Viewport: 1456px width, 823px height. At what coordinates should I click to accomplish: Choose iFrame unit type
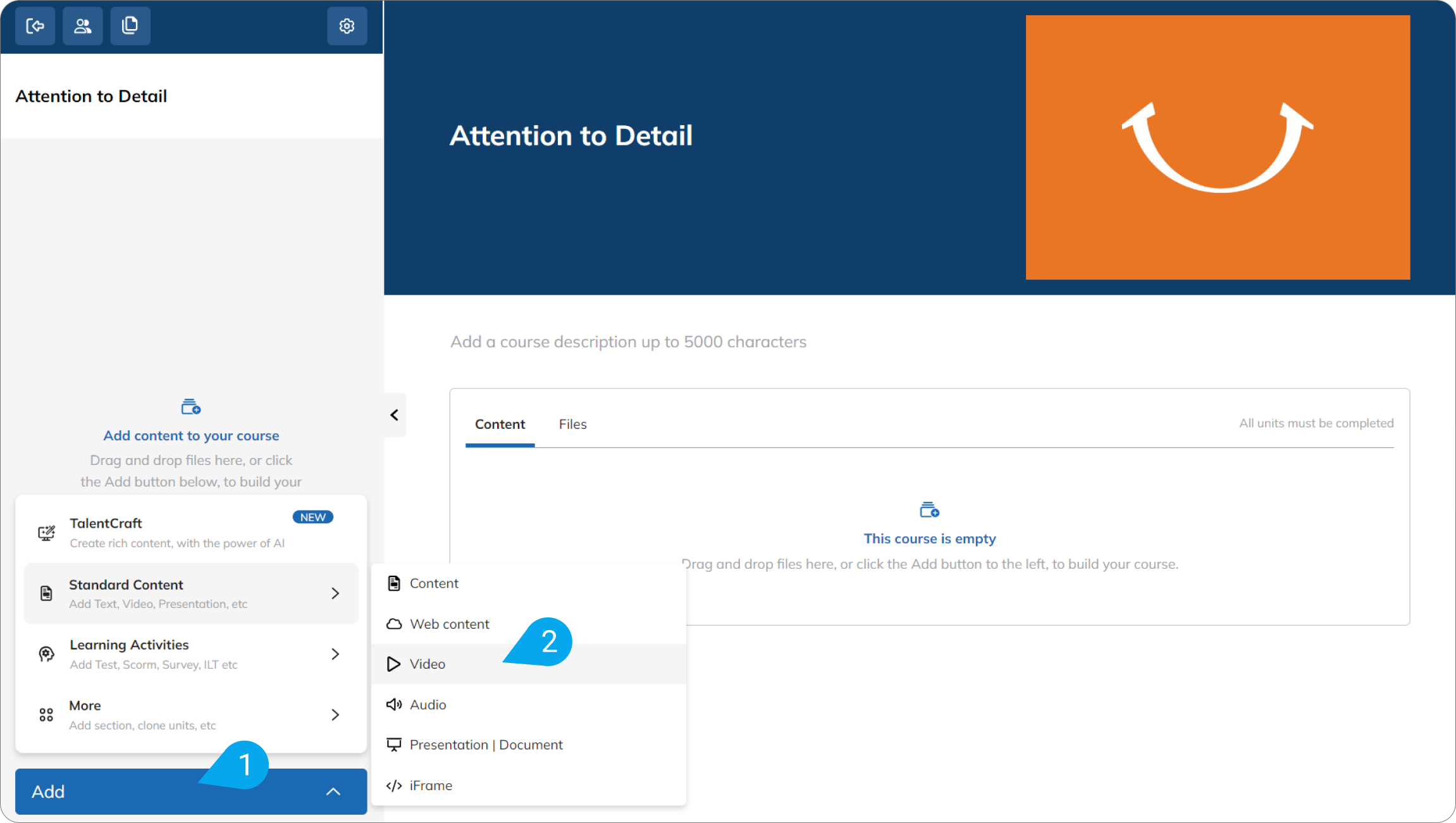click(x=529, y=786)
